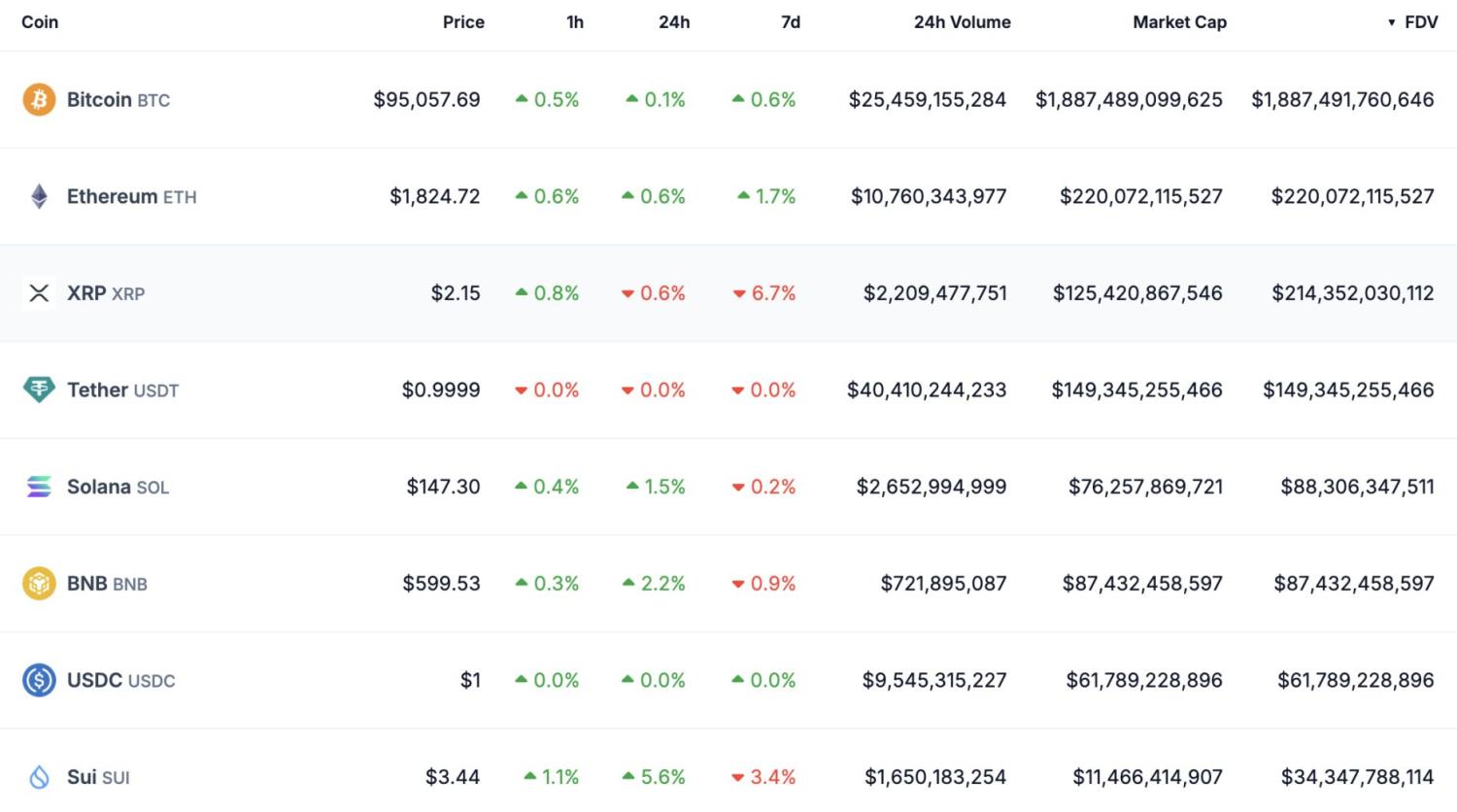Open the Ethereum ETH coin link
The height and width of the screenshot is (812, 1457).
(x=131, y=196)
